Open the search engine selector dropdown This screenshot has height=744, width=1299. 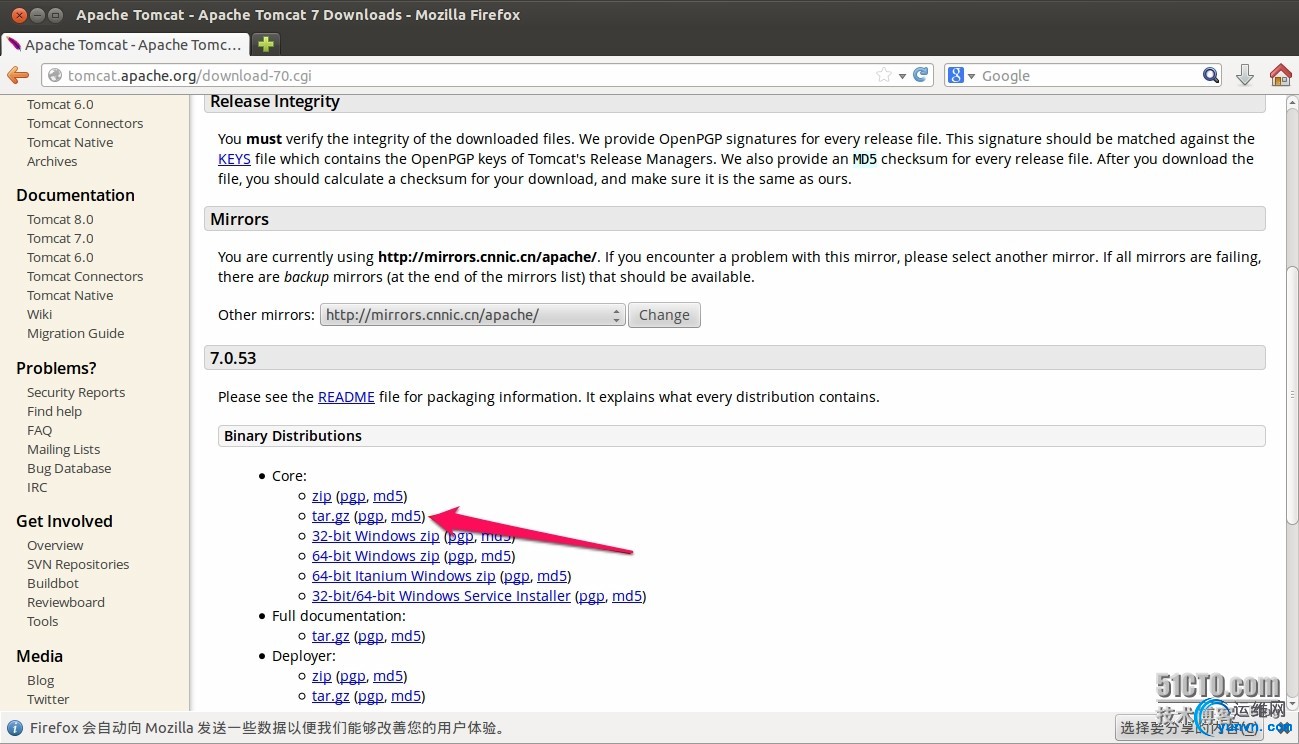(961, 75)
